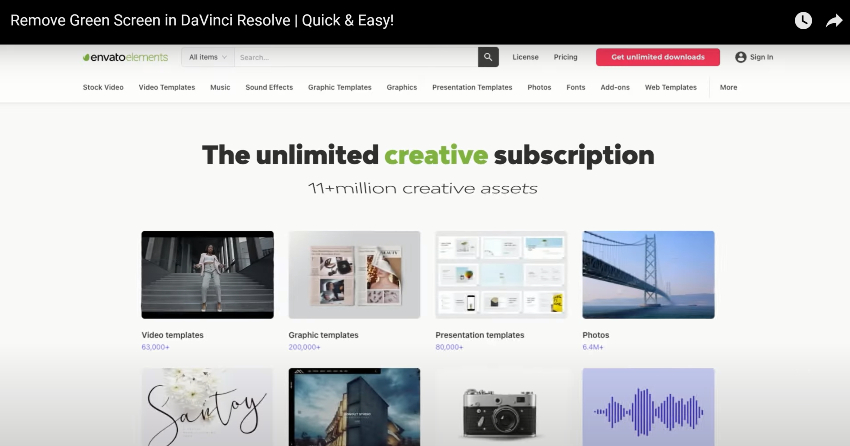
Task: Select Photos in navigation bar
Action: [539, 87]
